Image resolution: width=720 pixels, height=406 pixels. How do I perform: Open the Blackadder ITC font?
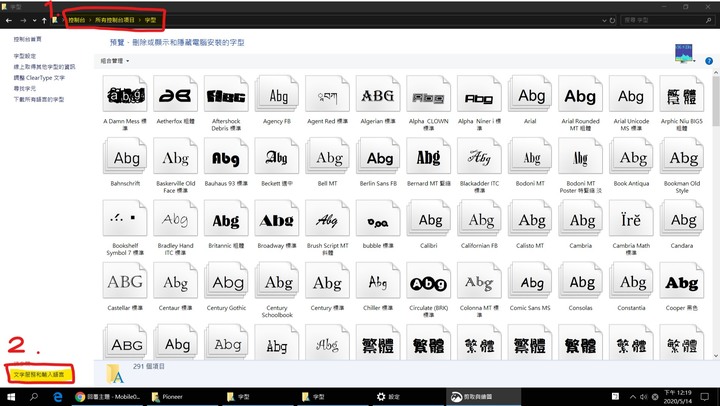[x=479, y=157]
